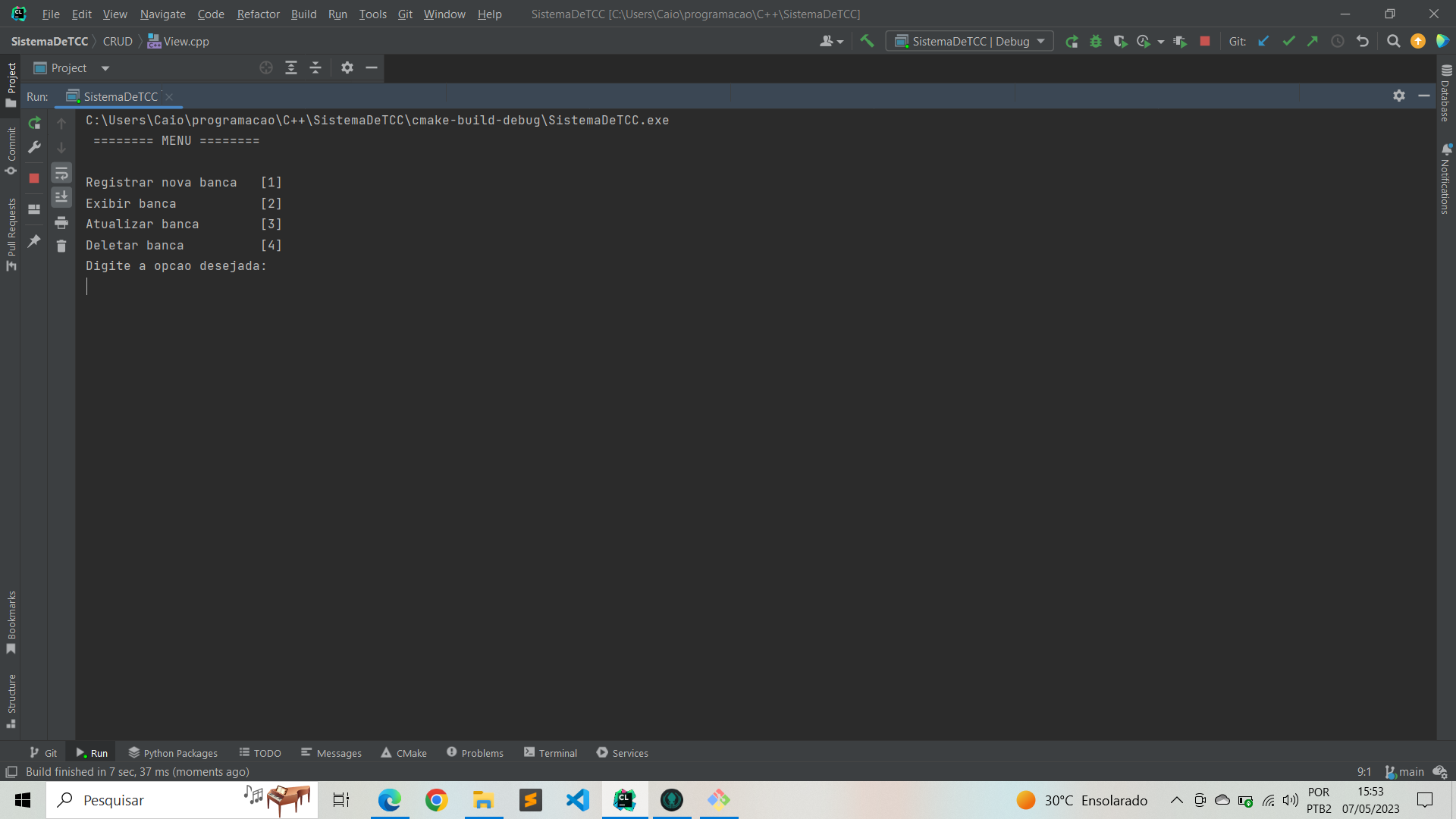Click the Build hammer icon

(868, 41)
